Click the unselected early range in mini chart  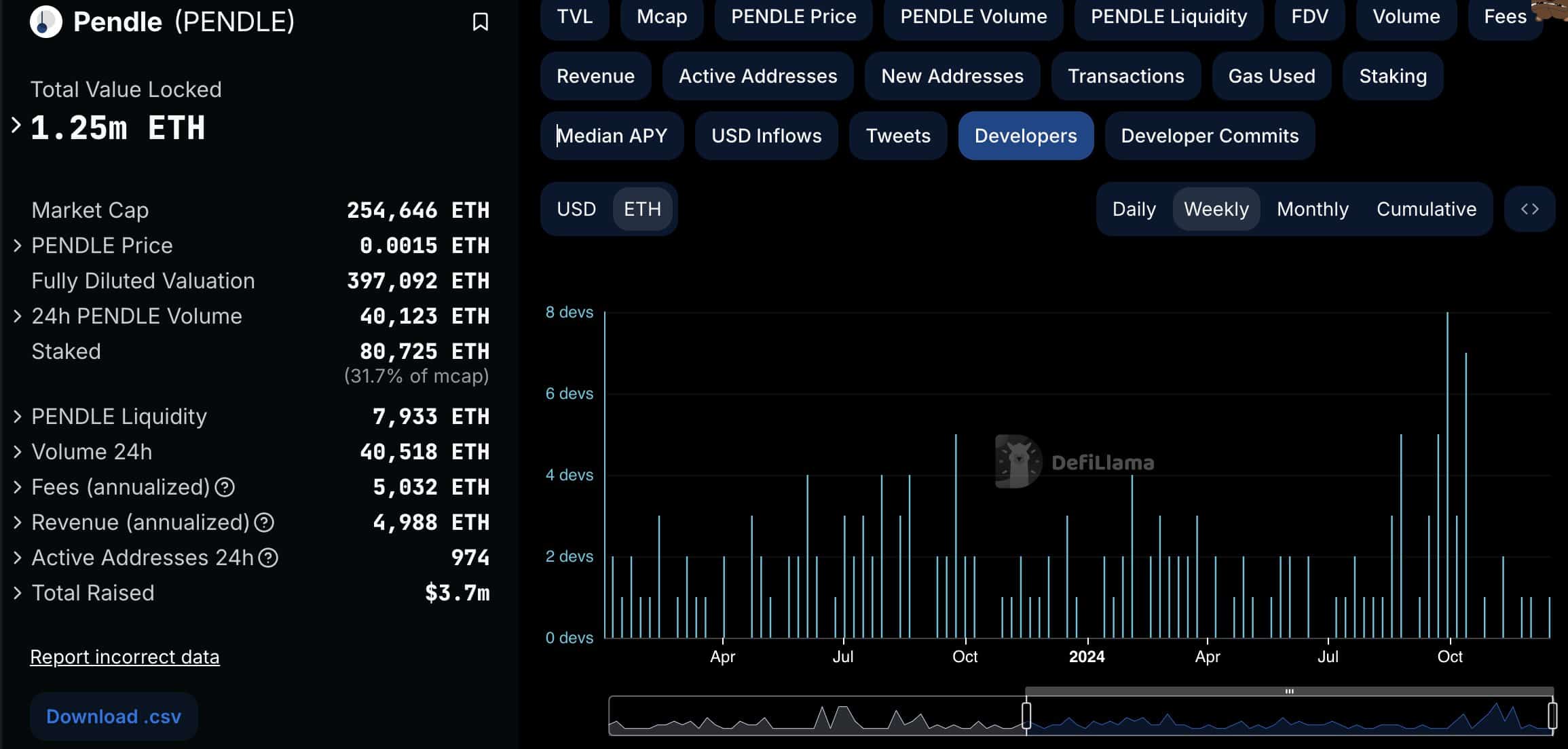(x=817, y=716)
